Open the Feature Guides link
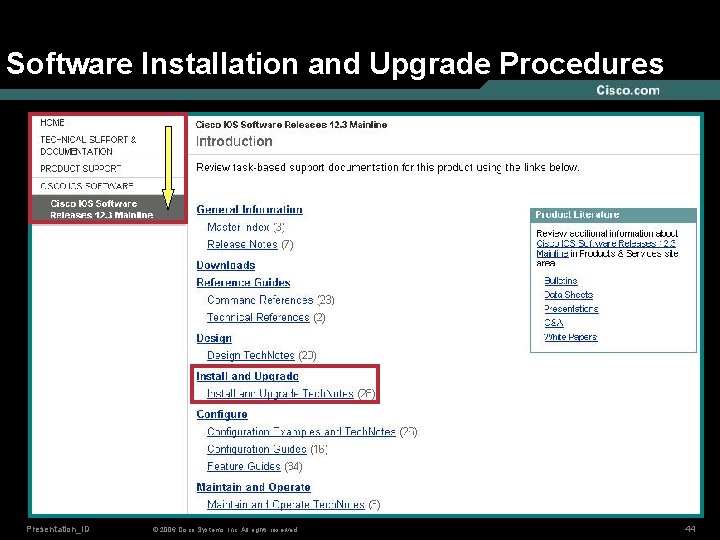 coord(243,467)
